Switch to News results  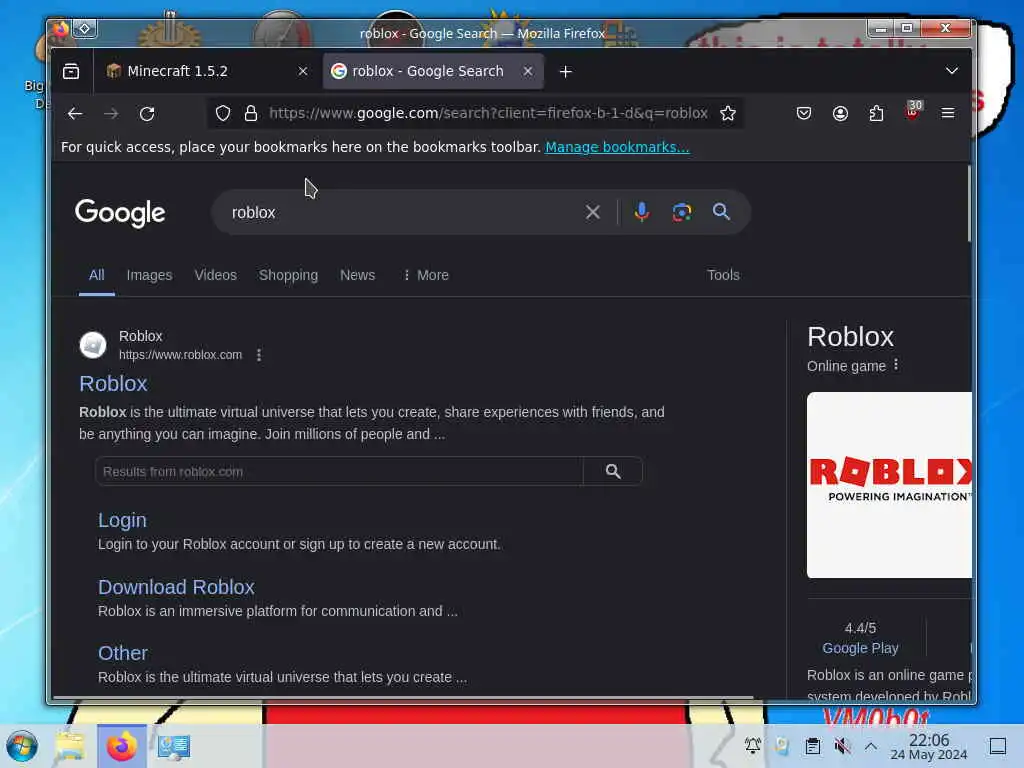[x=357, y=275]
